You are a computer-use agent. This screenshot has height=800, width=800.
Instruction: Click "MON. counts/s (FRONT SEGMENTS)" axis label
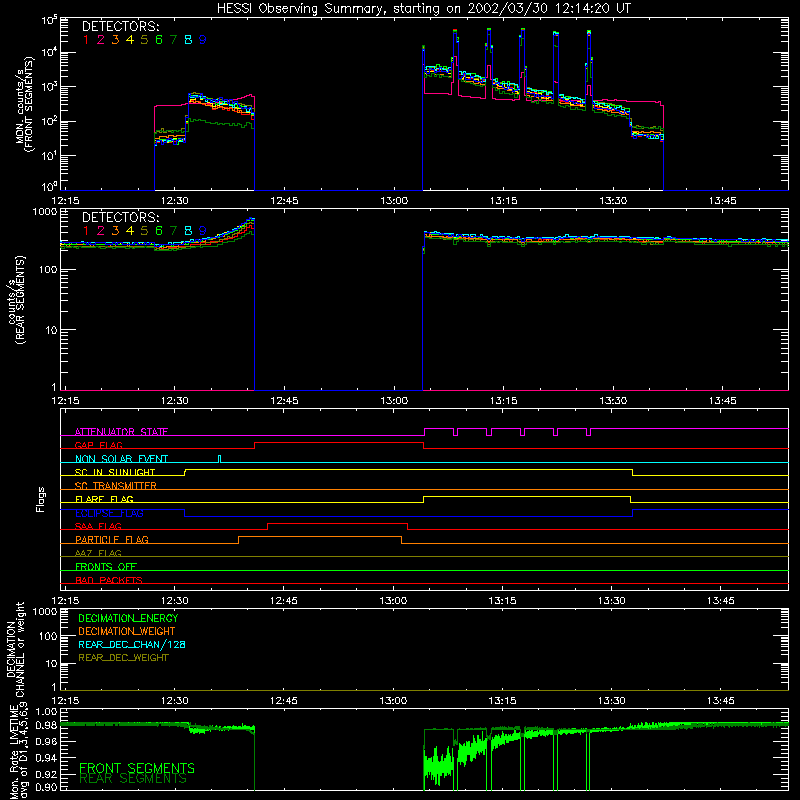[x=25, y=105]
